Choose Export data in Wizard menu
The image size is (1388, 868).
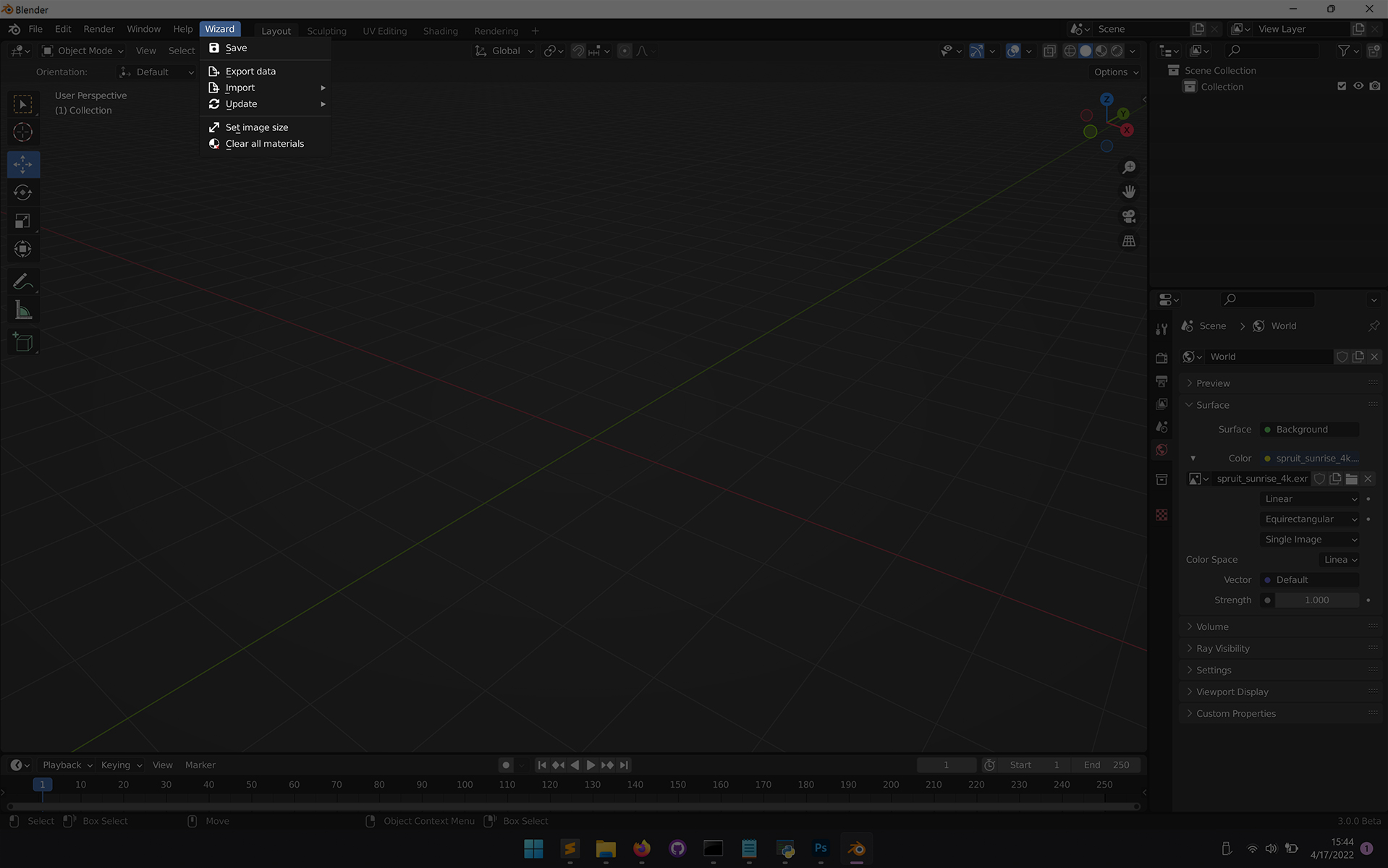point(266,72)
